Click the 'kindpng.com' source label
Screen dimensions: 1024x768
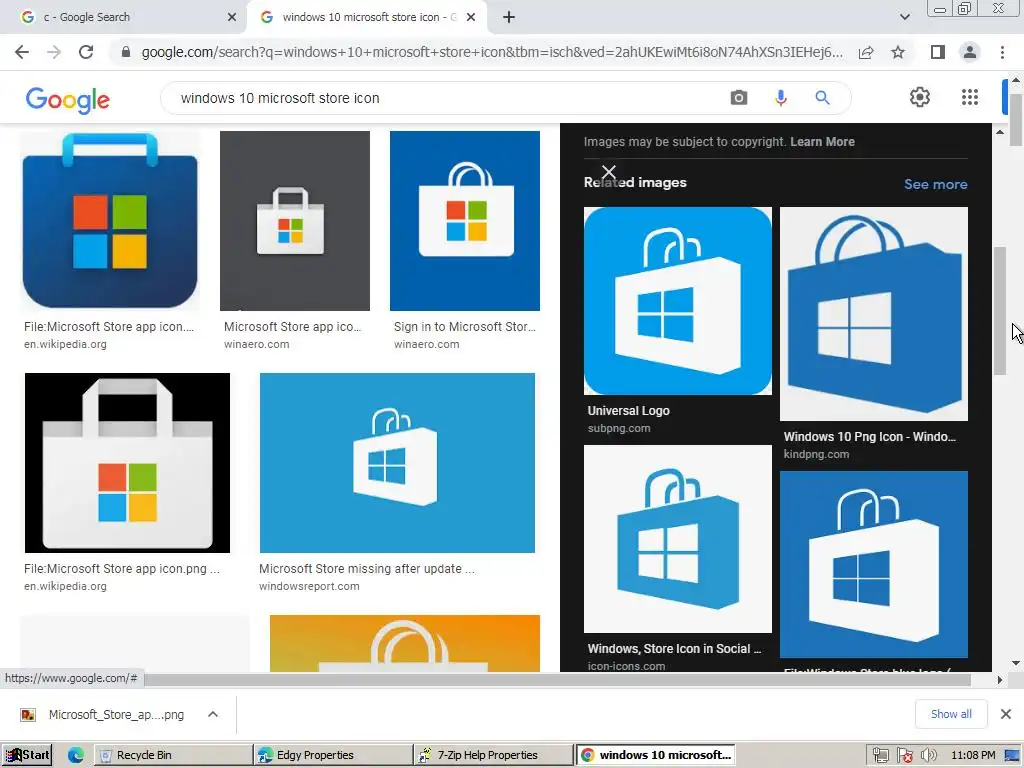click(x=816, y=454)
